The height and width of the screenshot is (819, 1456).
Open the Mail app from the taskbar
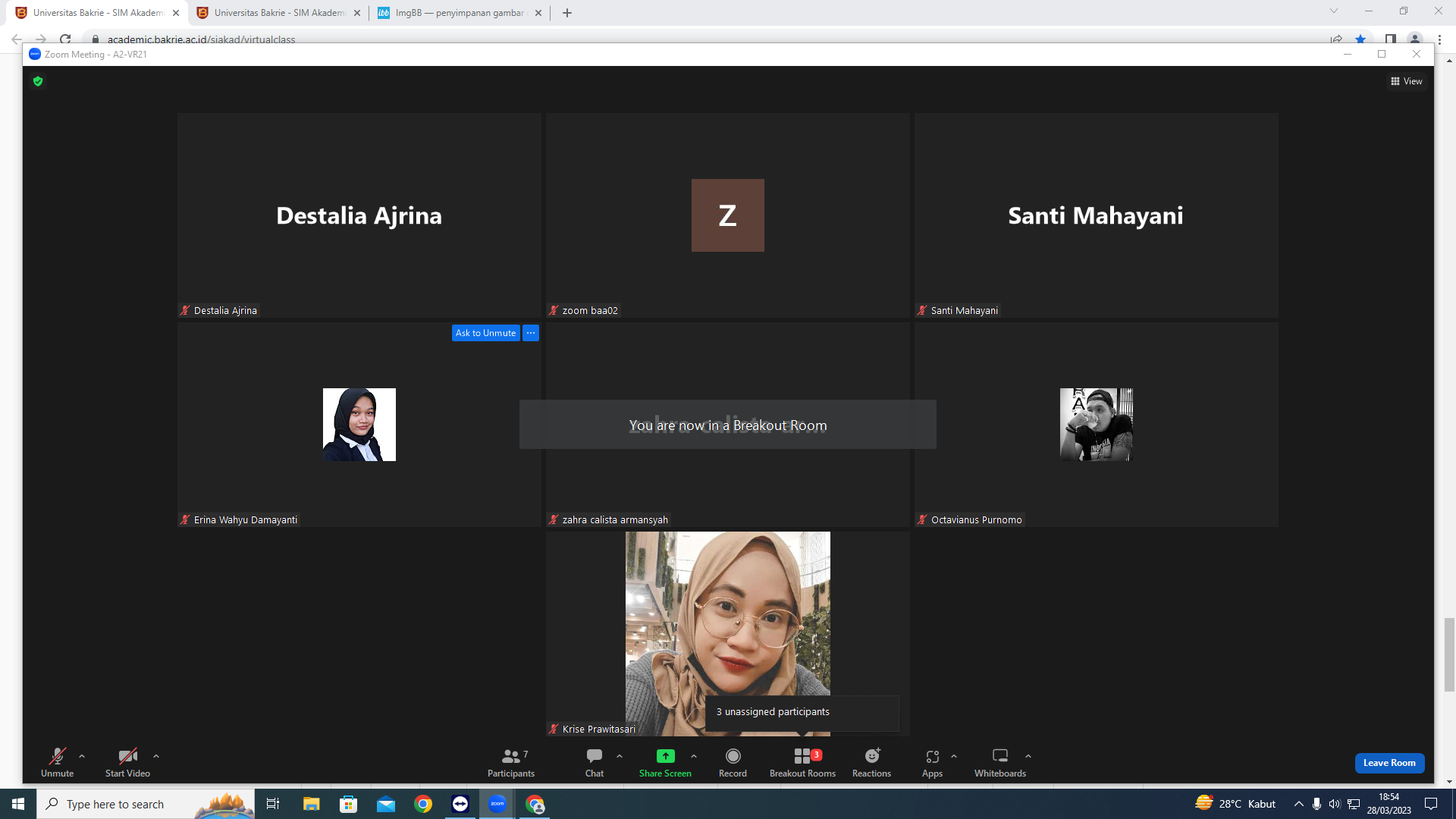click(x=386, y=804)
